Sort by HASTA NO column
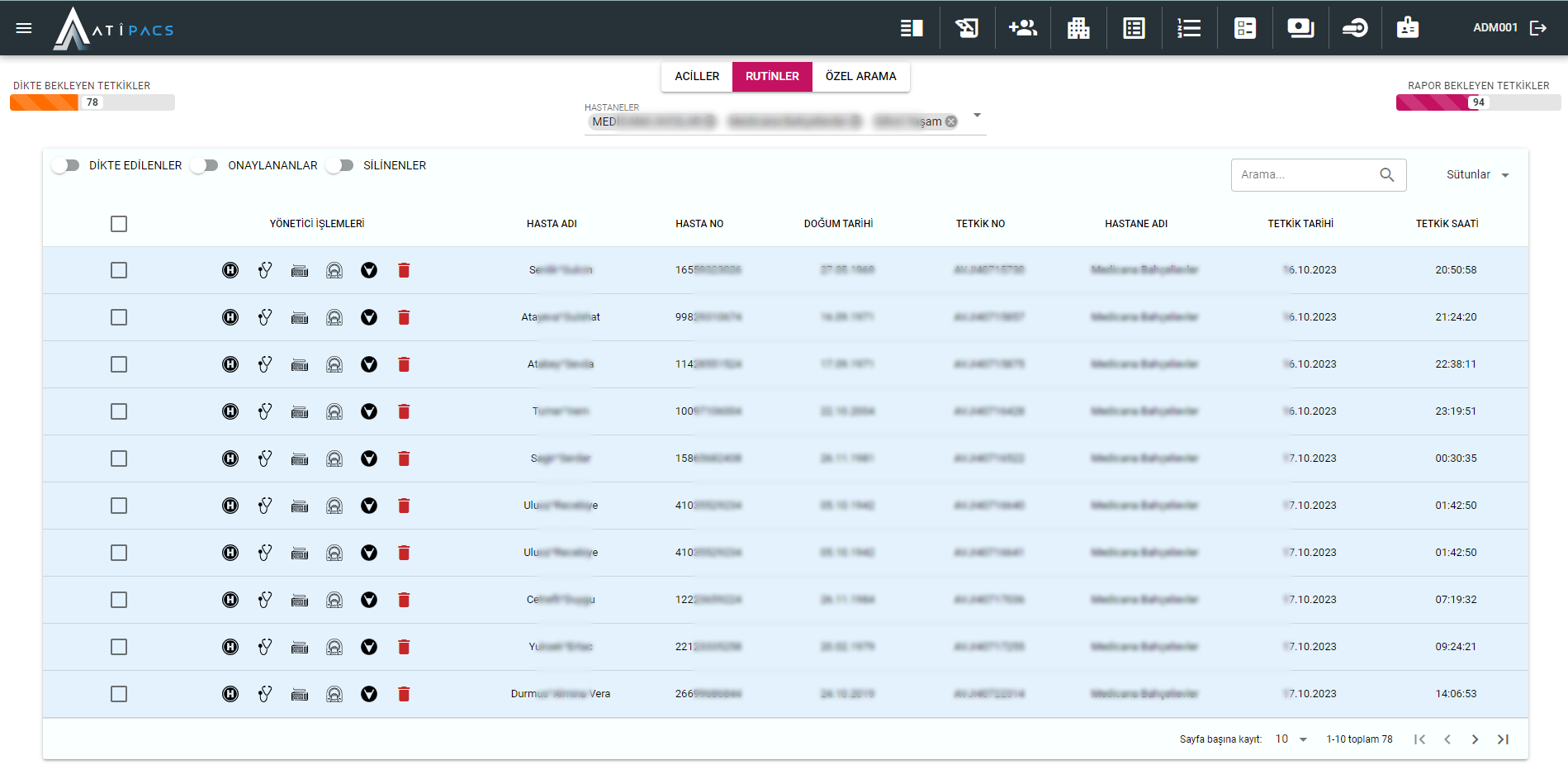 (699, 224)
